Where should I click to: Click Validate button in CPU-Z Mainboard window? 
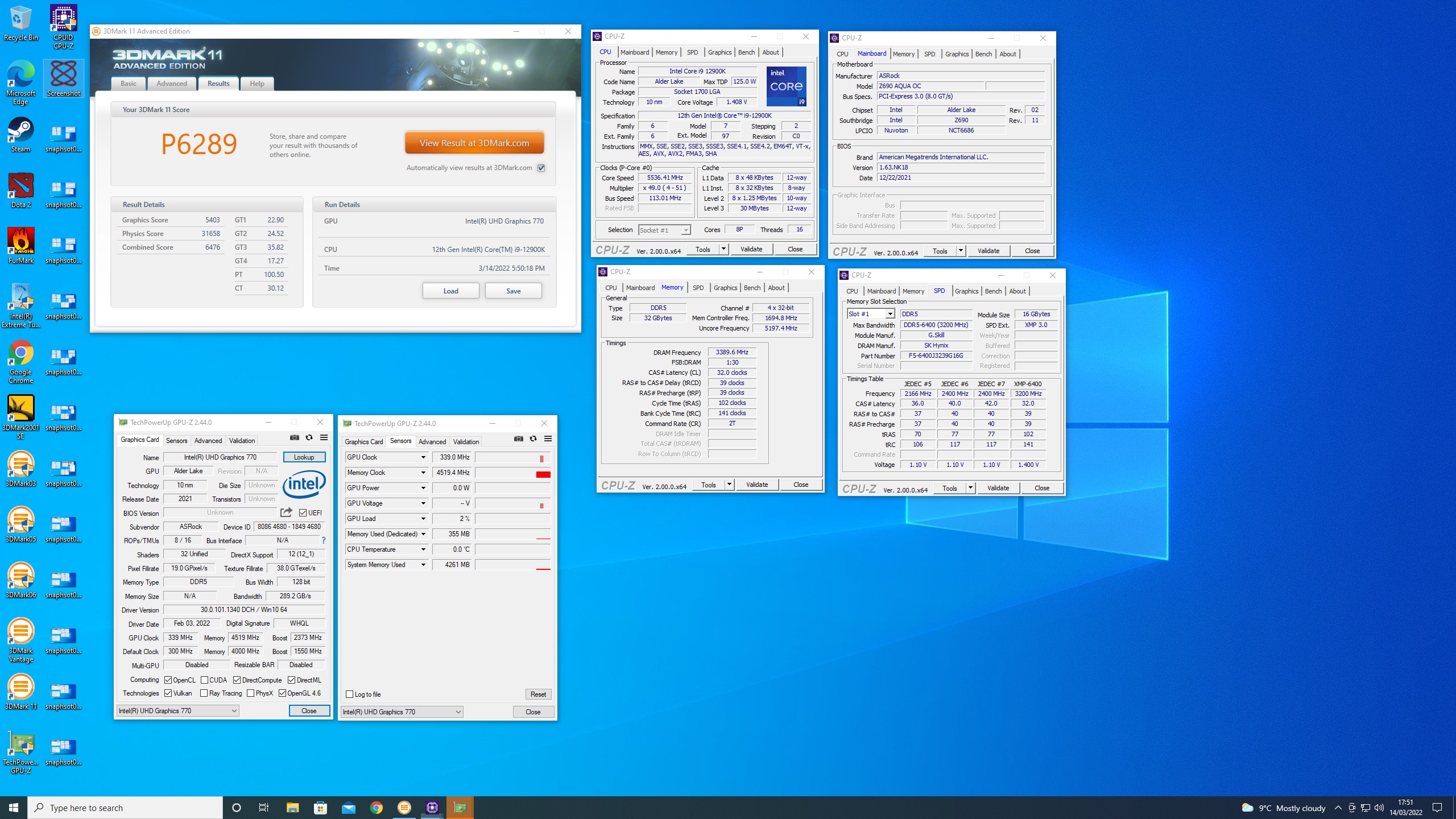(988, 251)
